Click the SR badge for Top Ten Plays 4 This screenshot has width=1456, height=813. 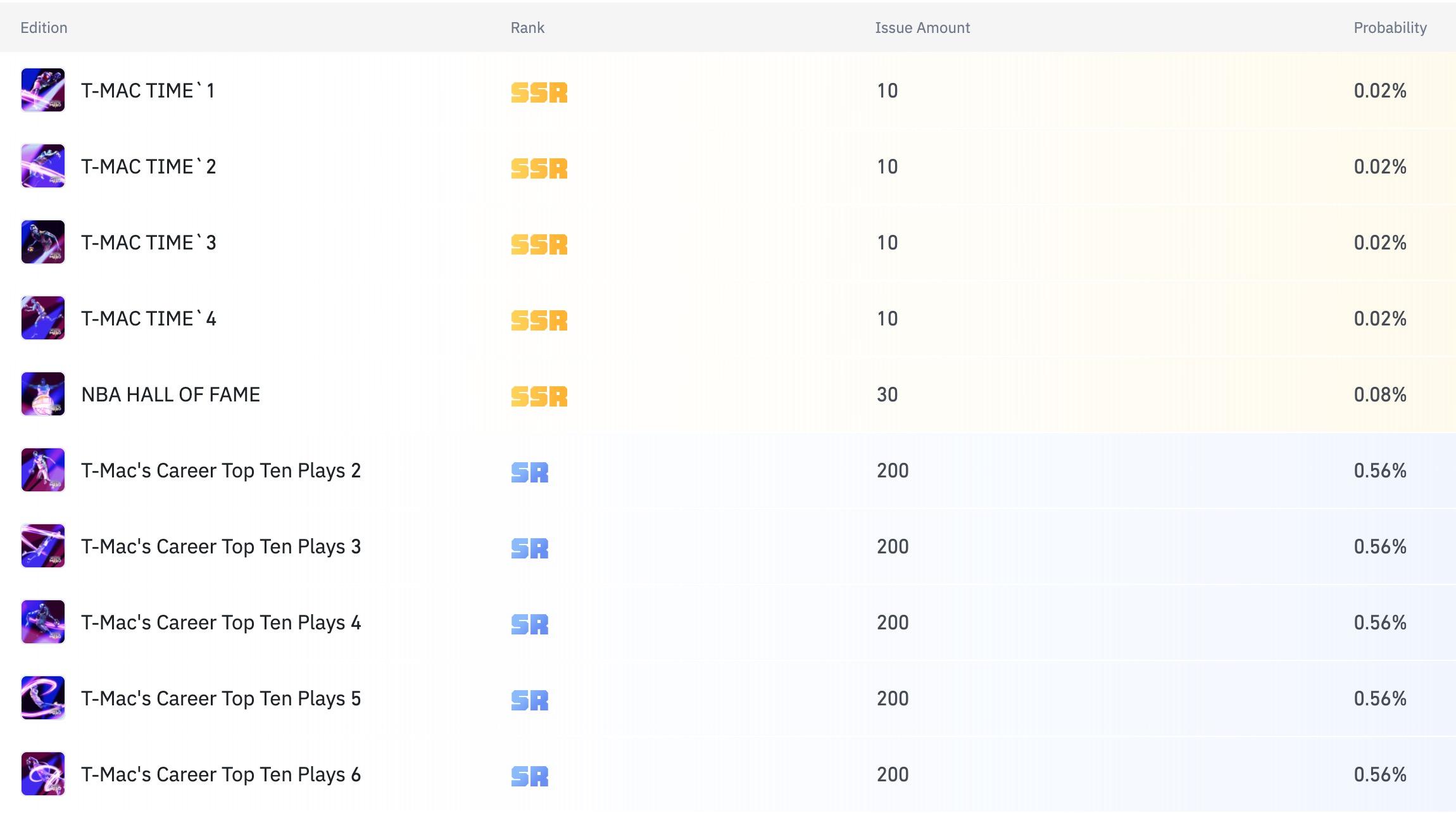529,624
